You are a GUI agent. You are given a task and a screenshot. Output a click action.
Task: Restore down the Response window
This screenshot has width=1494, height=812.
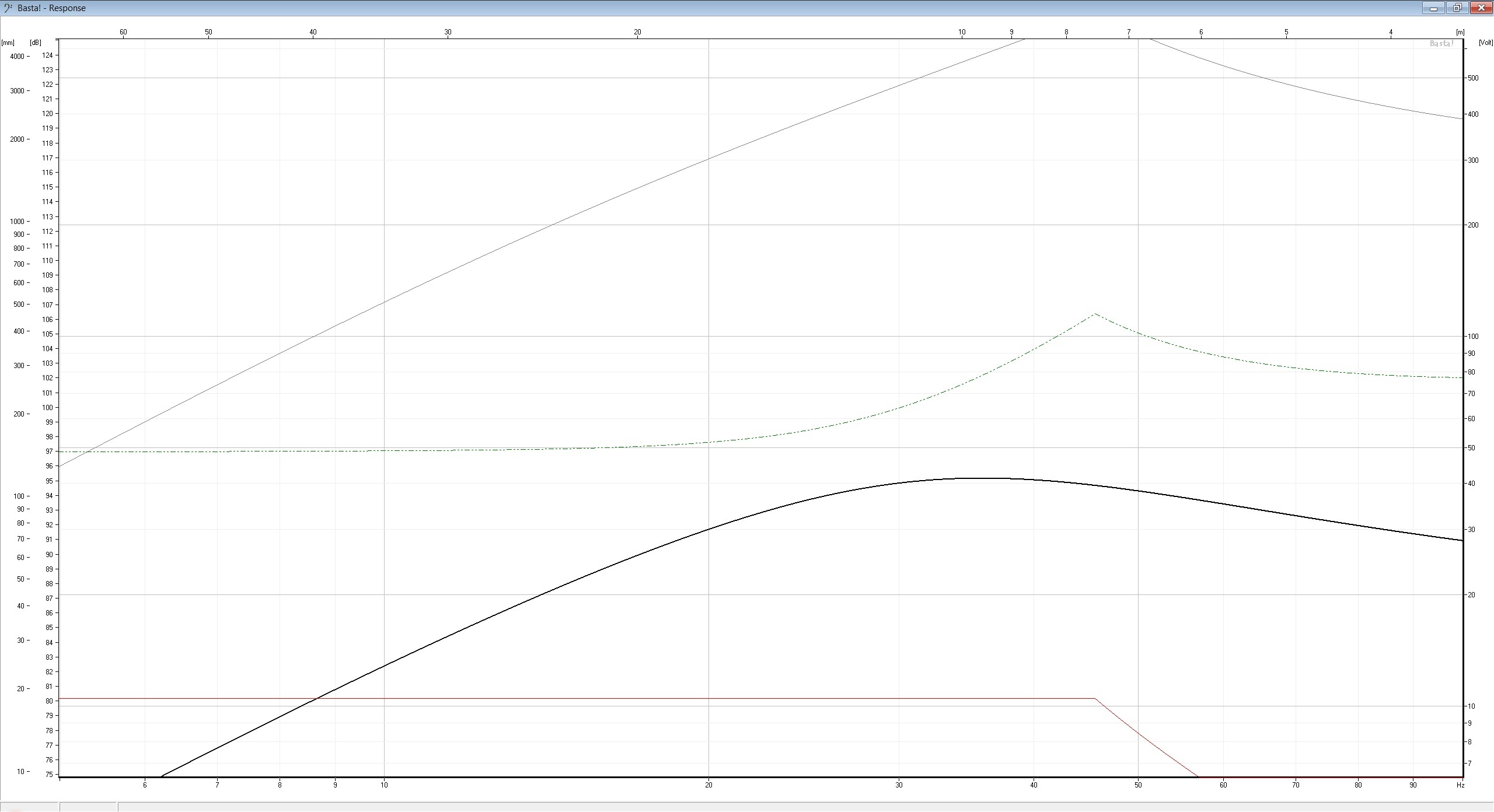point(1457,8)
